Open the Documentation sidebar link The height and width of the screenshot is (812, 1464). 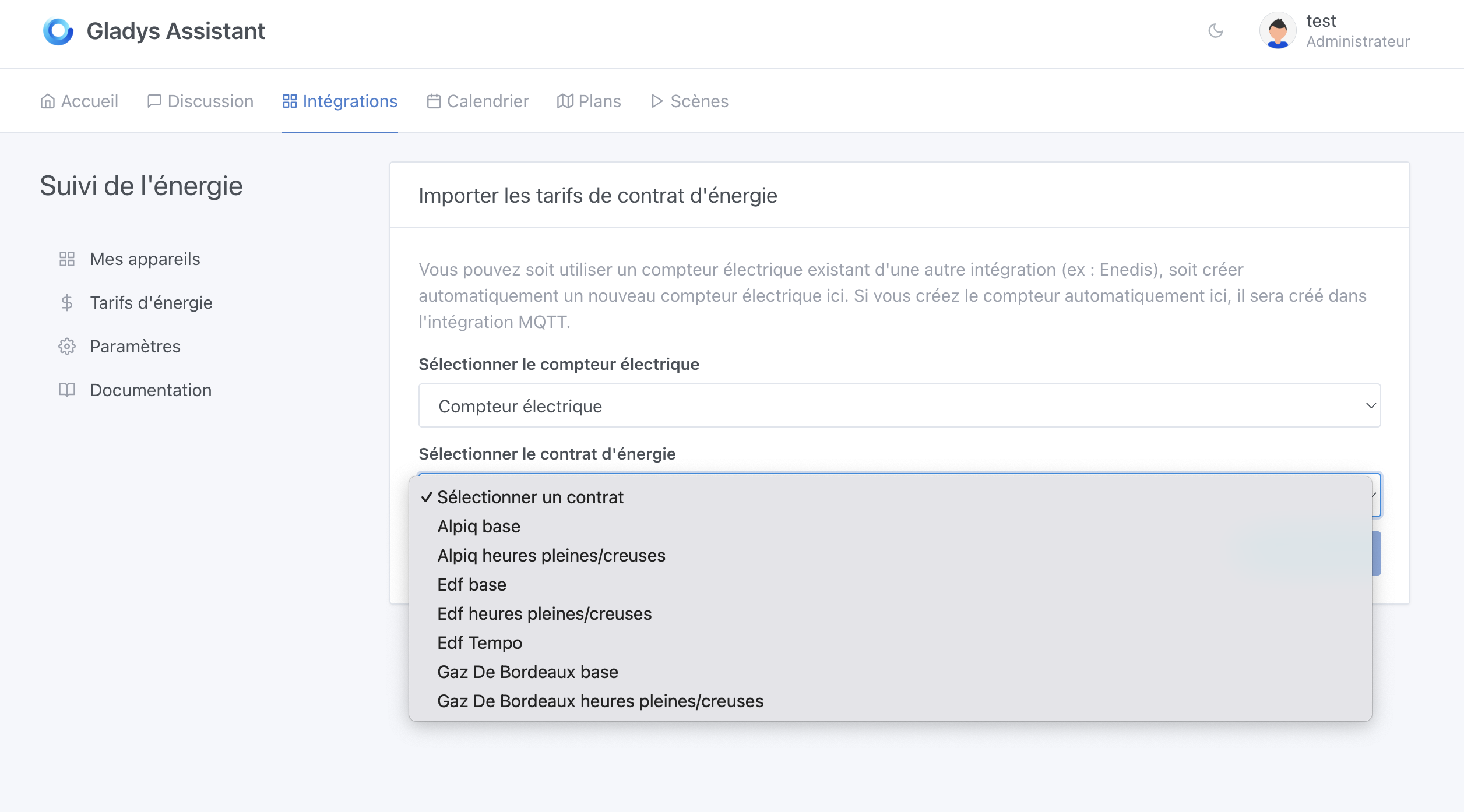(150, 390)
